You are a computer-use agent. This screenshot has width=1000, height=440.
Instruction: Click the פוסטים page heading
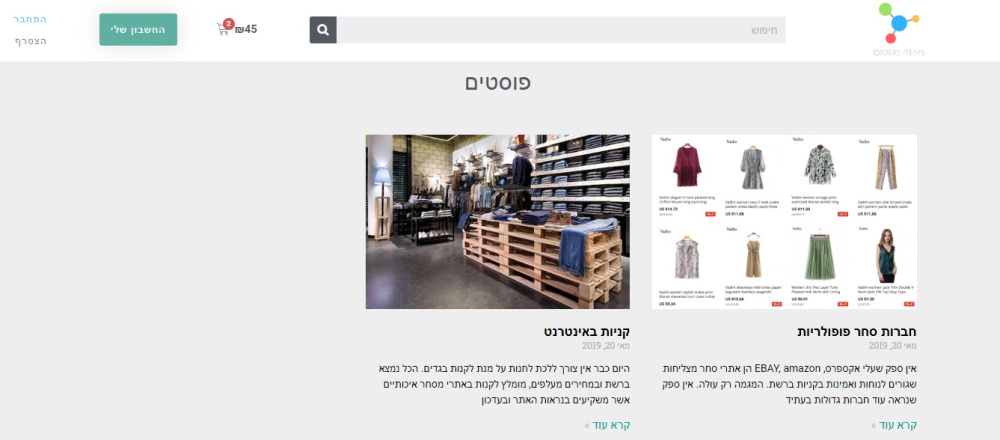tap(498, 83)
